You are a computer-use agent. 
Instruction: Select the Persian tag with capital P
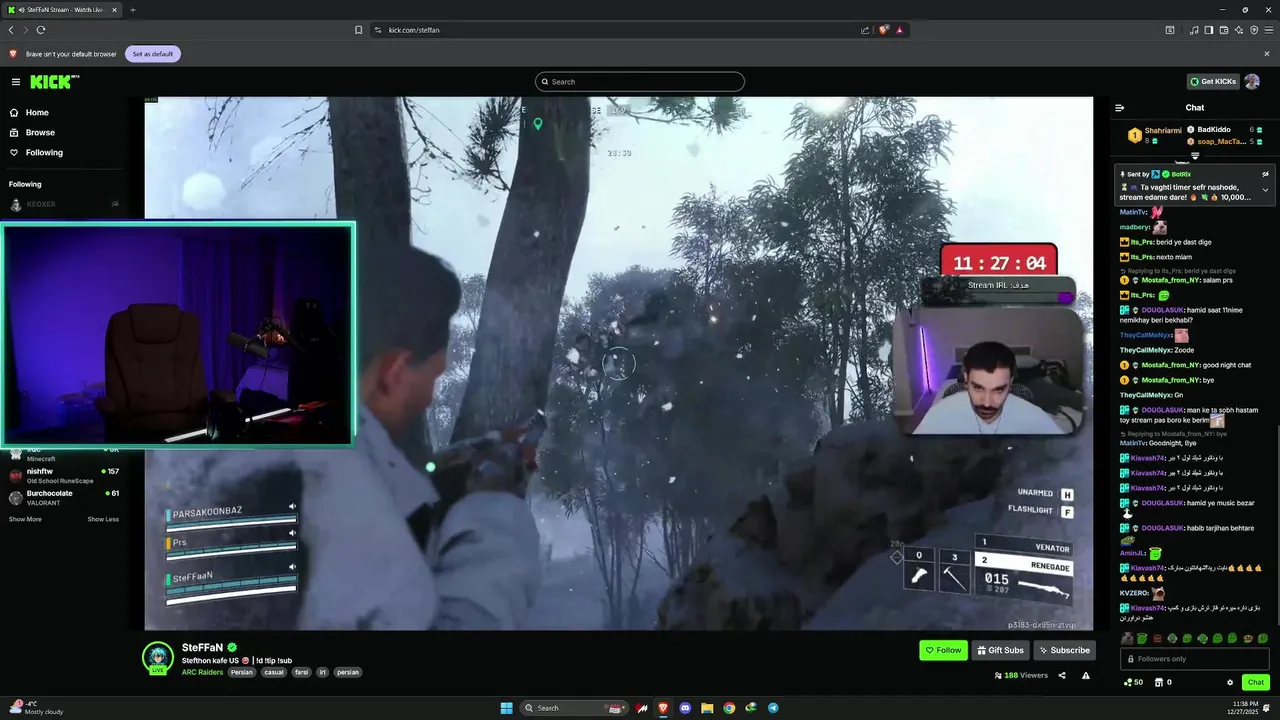[242, 672]
